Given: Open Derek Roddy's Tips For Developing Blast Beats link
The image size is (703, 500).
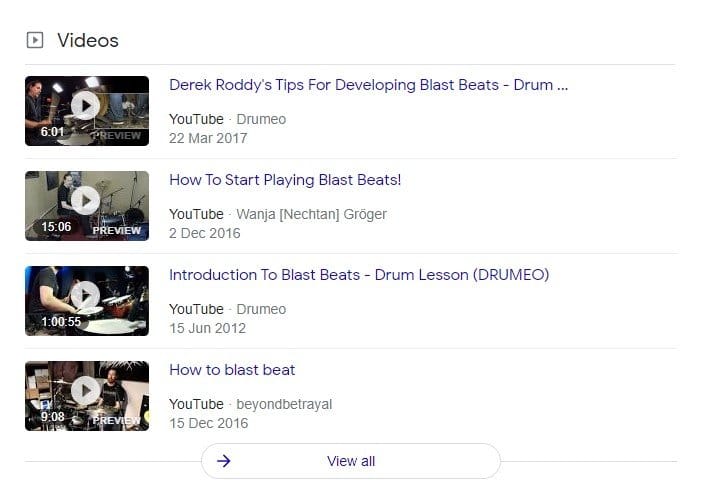Looking at the screenshot, I should tap(369, 85).
